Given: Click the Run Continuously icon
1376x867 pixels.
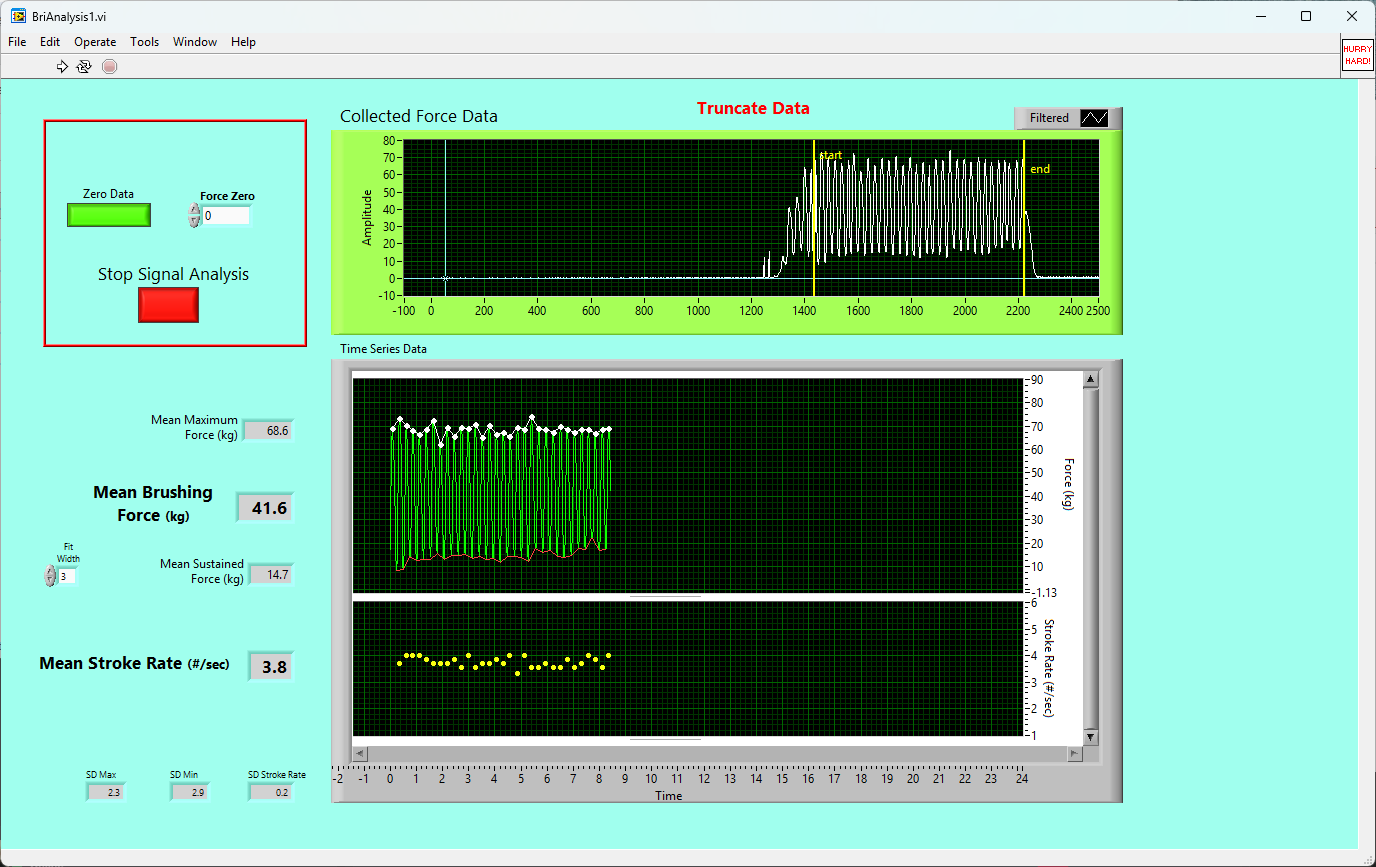Looking at the screenshot, I should click(85, 66).
